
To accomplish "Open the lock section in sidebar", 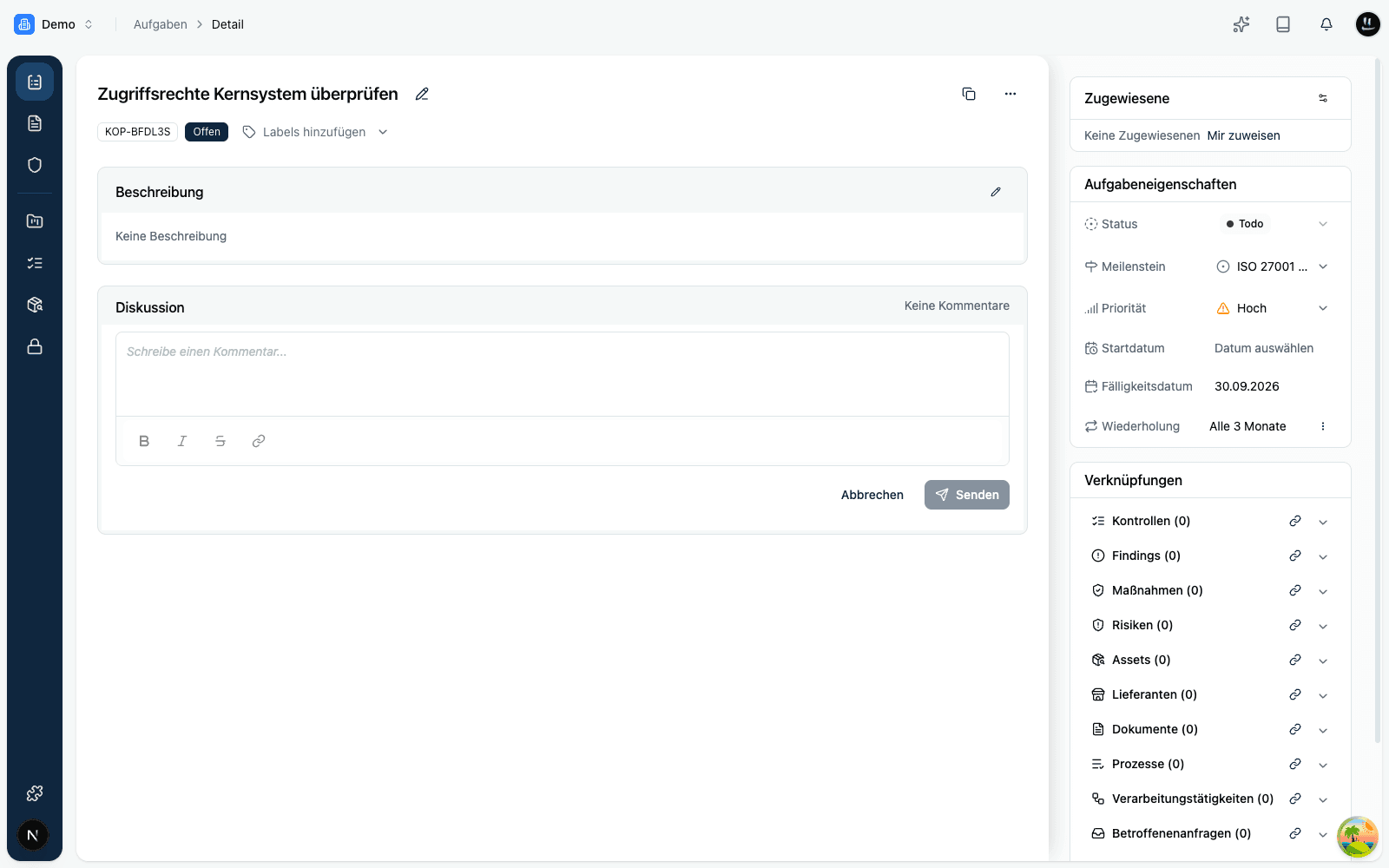I will (35, 346).
